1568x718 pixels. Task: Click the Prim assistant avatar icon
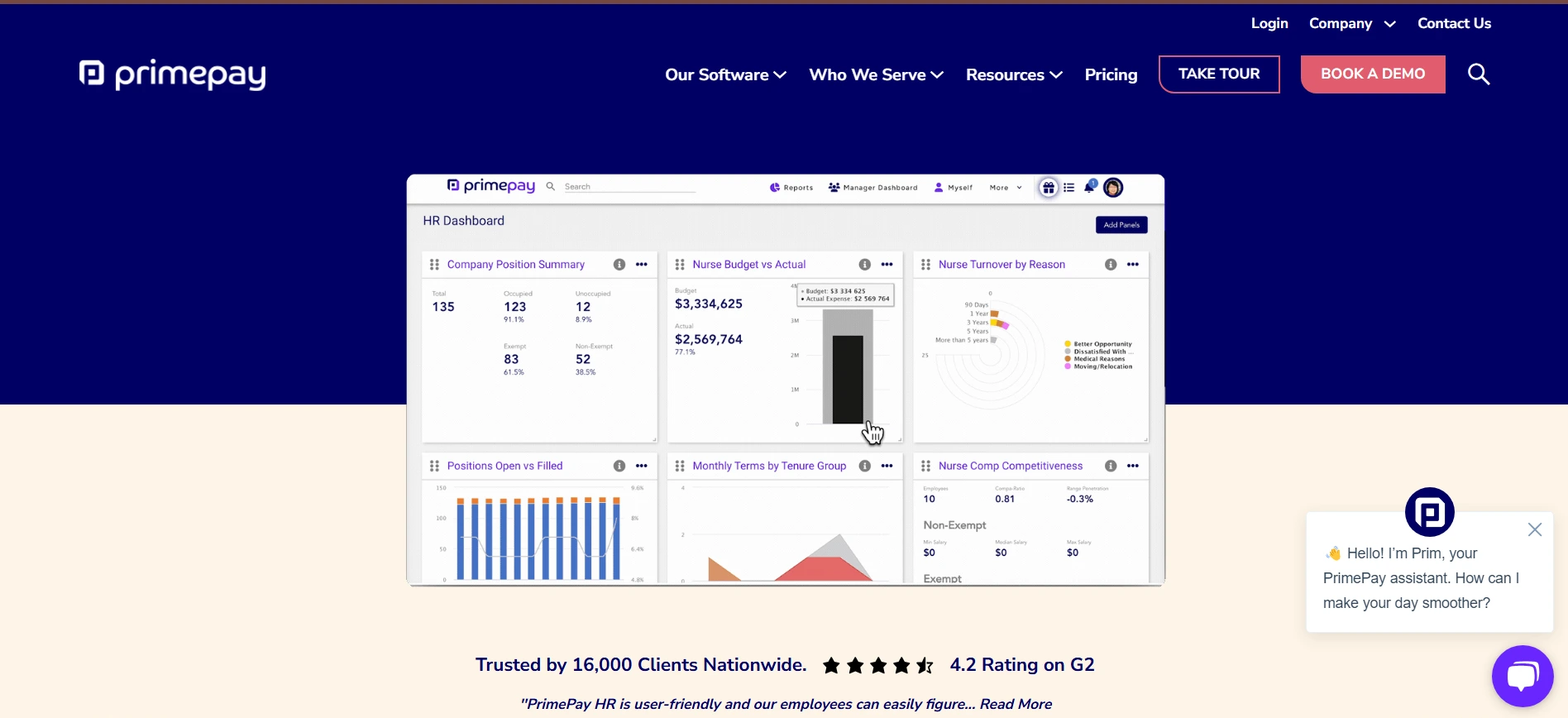(1430, 512)
